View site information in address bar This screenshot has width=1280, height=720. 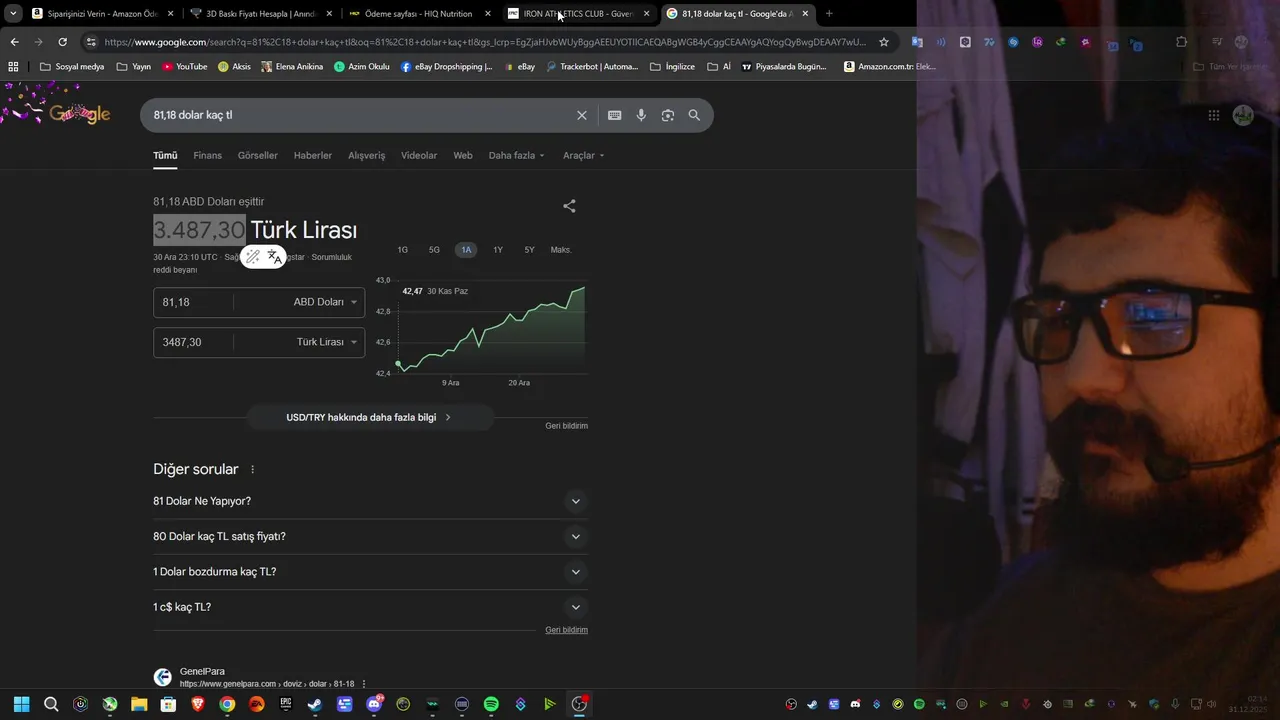click(91, 42)
